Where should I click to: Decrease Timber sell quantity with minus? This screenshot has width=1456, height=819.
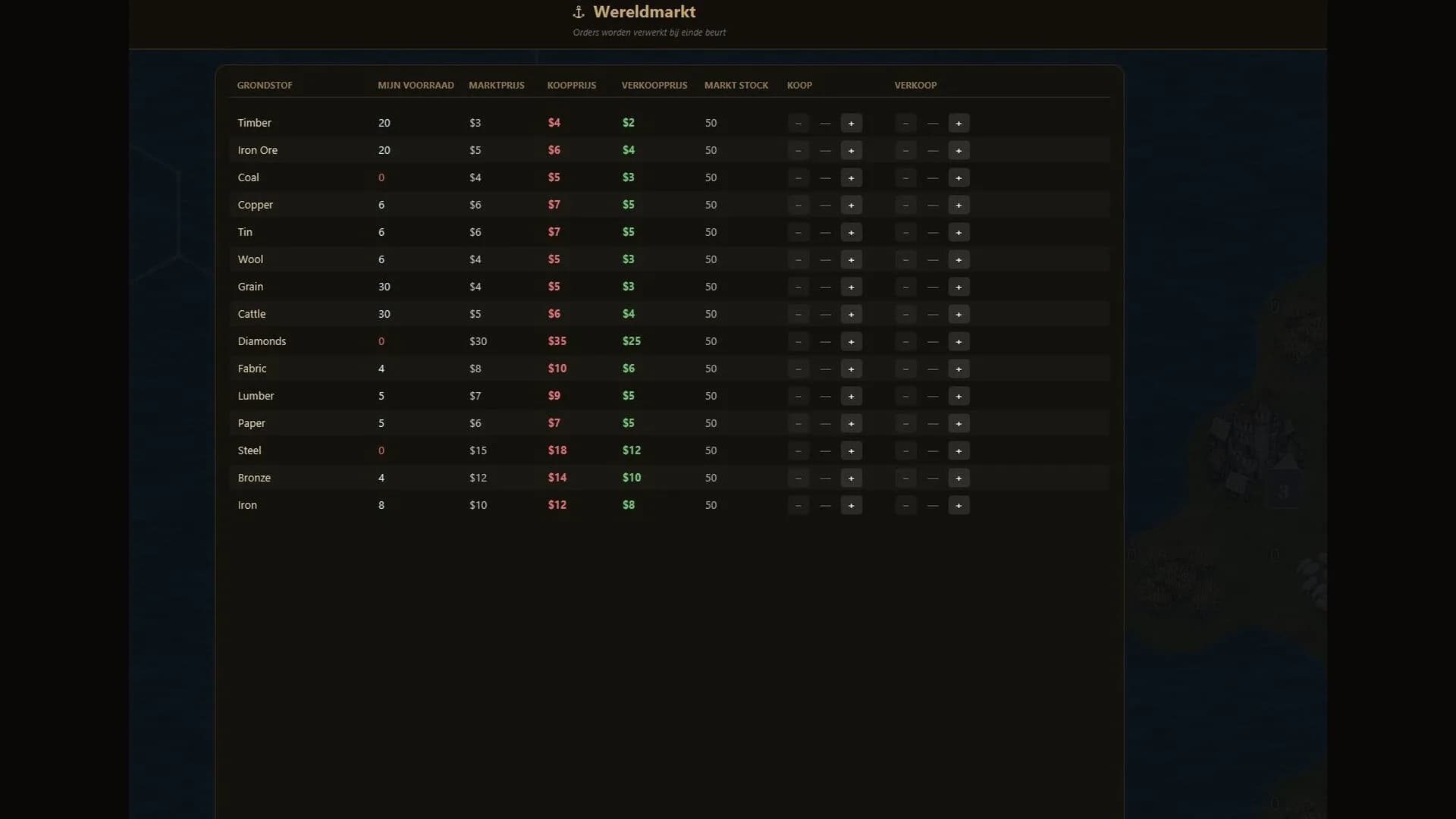tap(905, 123)
